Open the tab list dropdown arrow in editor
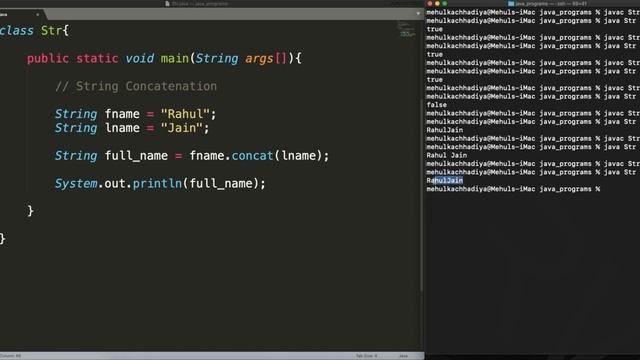The height and width of the screenshot is (360, 640). click(x=418, y=13)
